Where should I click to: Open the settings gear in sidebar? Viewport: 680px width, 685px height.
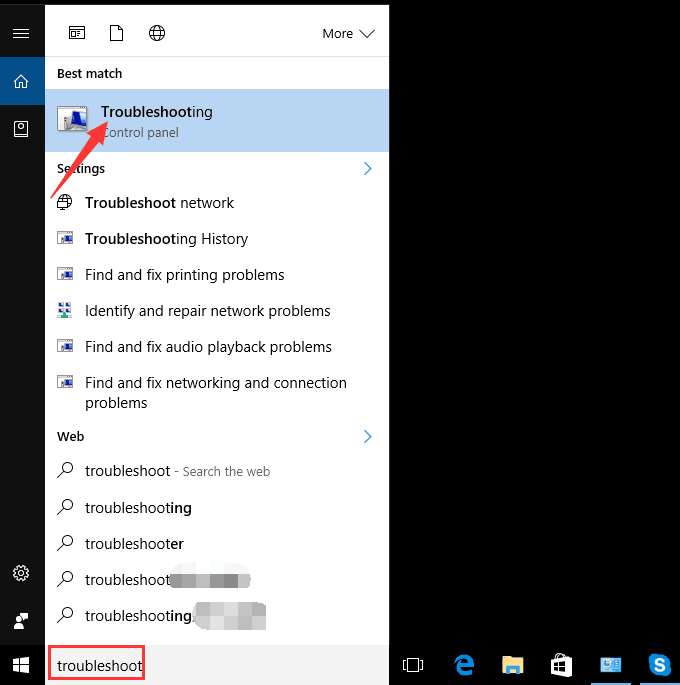pos(21,573)
